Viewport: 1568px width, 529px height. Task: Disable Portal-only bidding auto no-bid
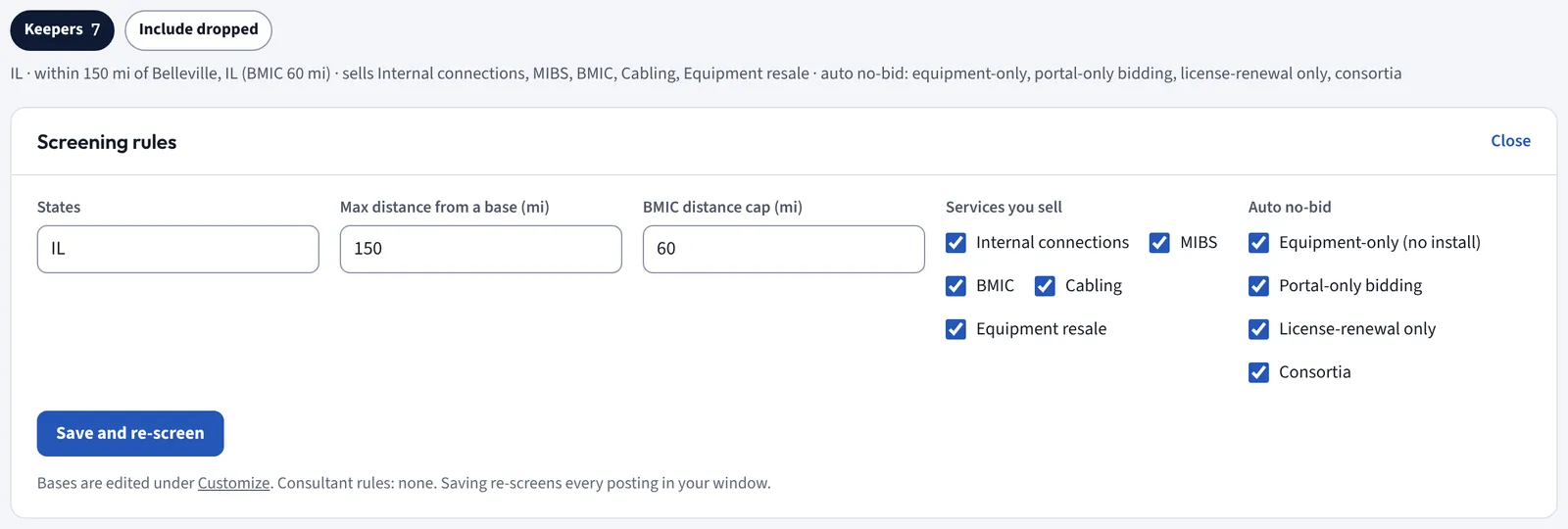click(1258, 286)
